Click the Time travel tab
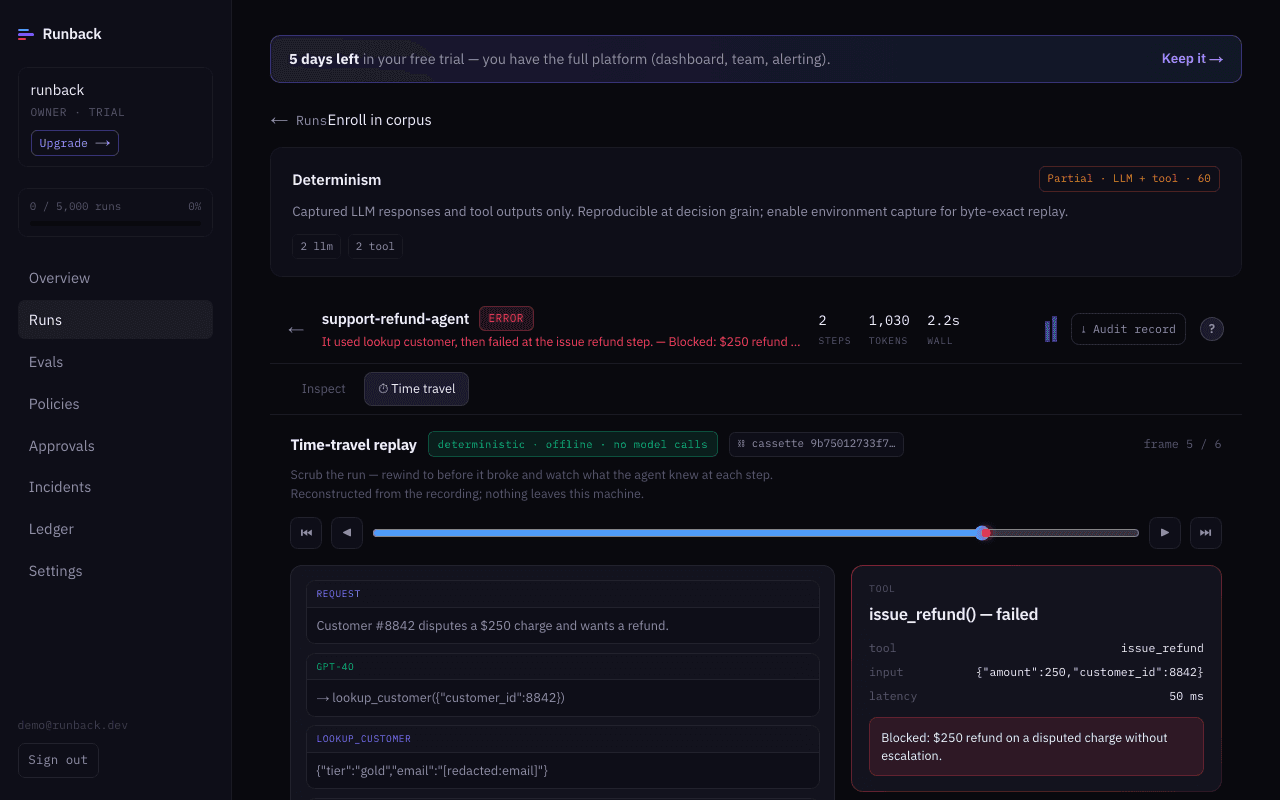 pyautogui.click(x=416, y=389)
